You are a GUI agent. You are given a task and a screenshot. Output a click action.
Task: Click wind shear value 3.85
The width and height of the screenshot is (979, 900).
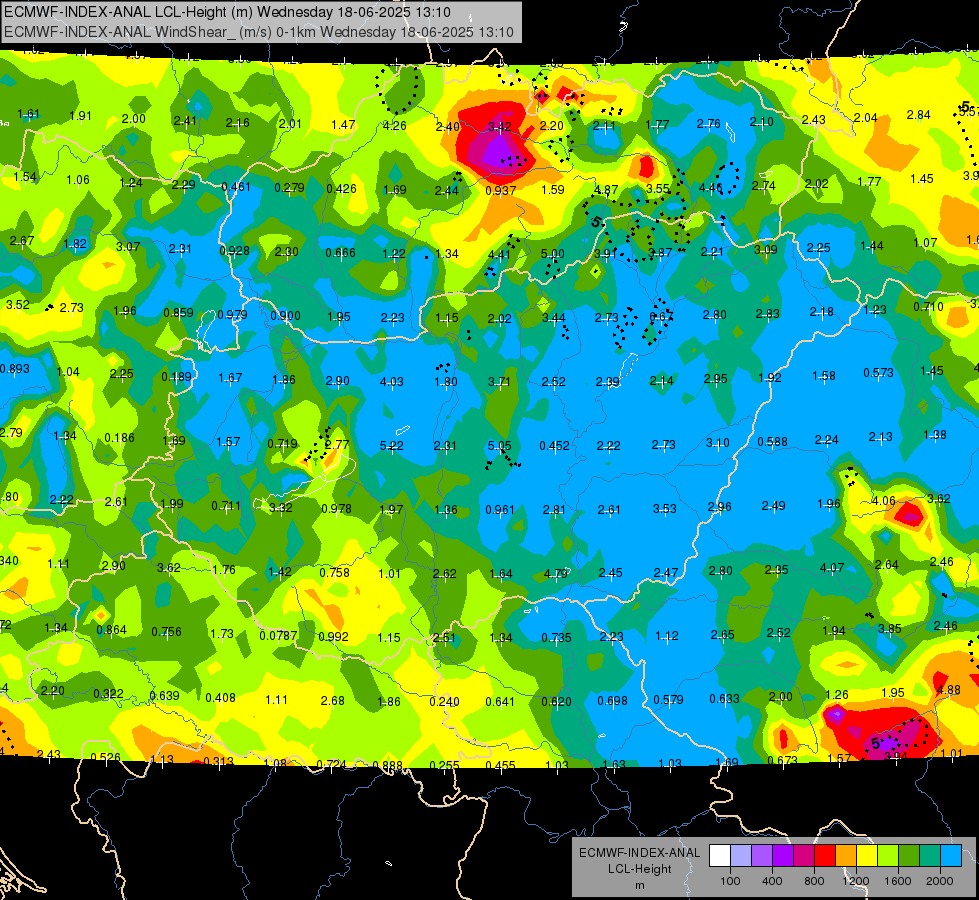889,629
